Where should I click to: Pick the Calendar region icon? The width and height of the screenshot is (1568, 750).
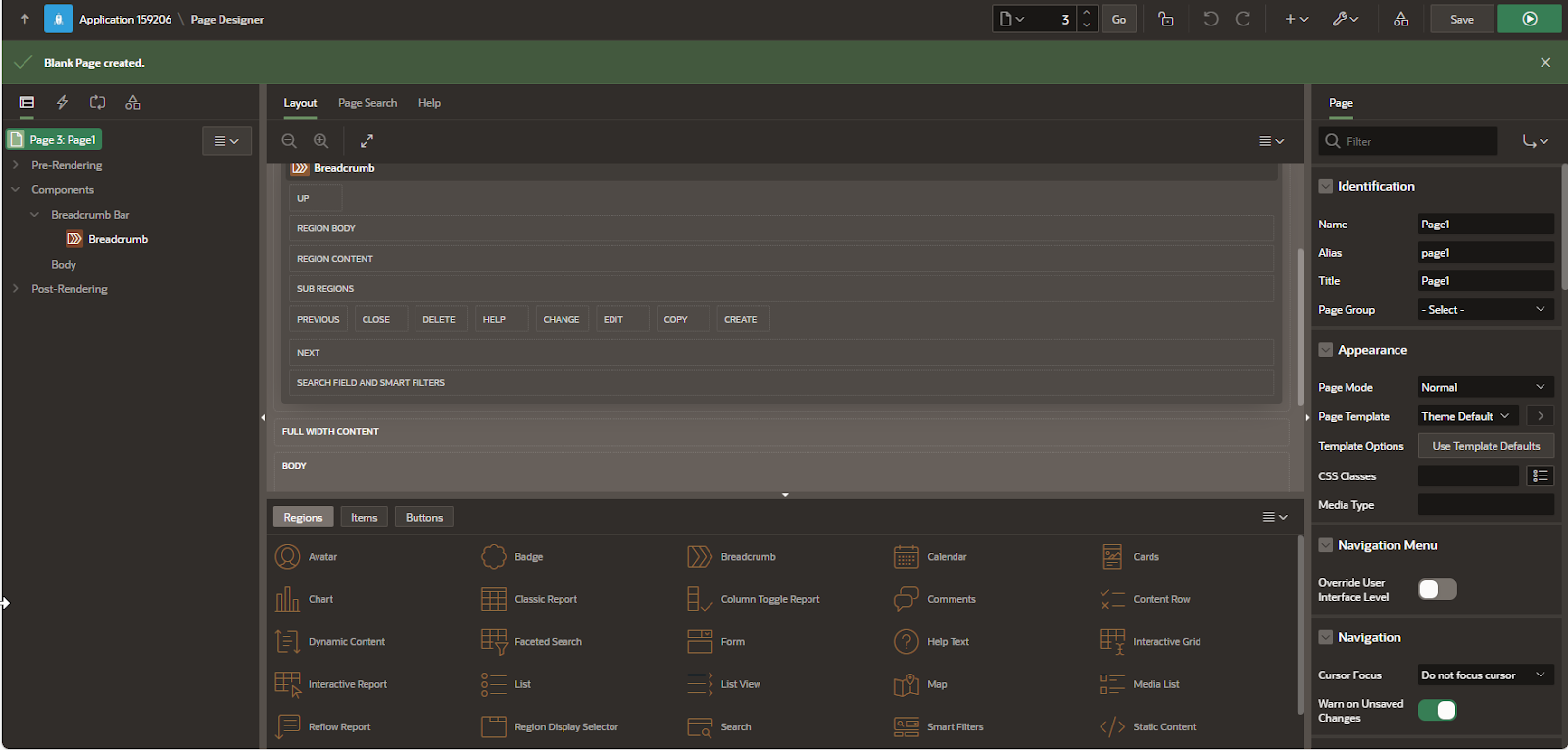coord(906,557)
